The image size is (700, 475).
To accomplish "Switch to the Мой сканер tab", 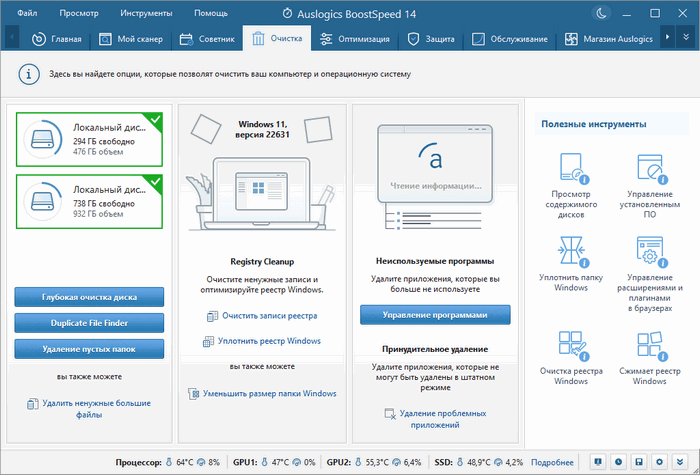I will [131, 39].
